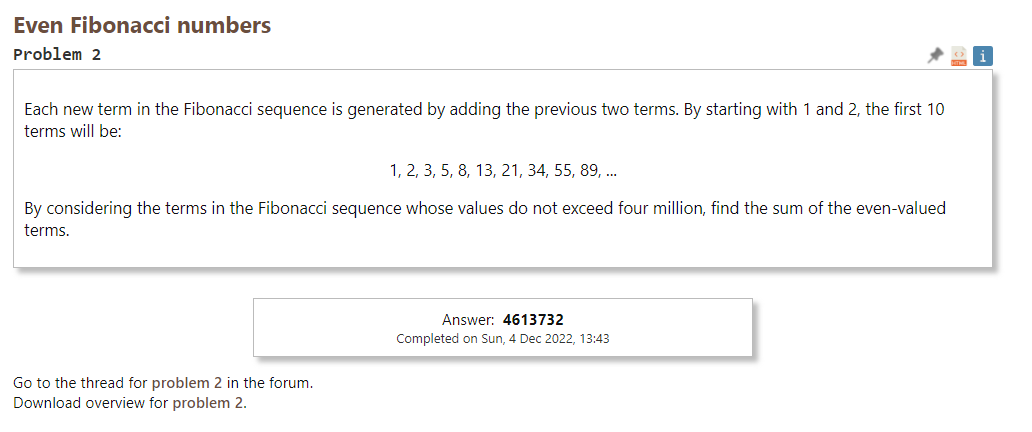This screenshot has height=432, width=1032.
Task: Select the Problem 2 label under title
Action: pyautogui.click(x=57, y=55)
